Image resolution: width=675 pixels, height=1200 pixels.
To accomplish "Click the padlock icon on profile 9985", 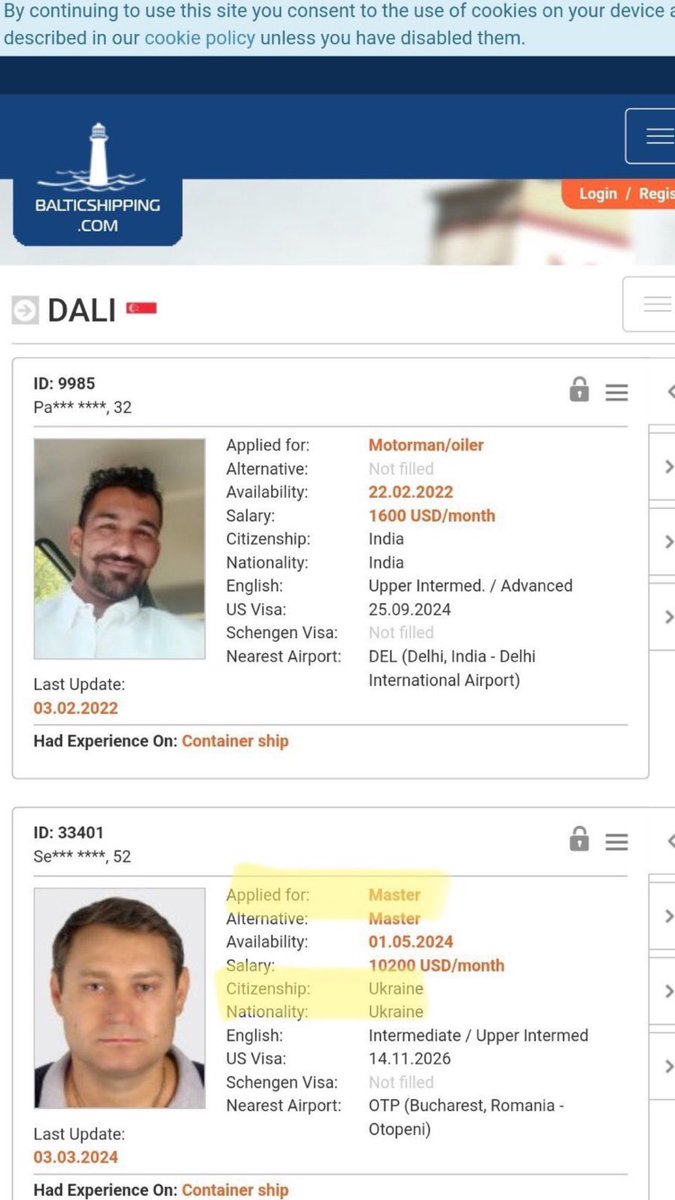I will [x=579, y=390].
